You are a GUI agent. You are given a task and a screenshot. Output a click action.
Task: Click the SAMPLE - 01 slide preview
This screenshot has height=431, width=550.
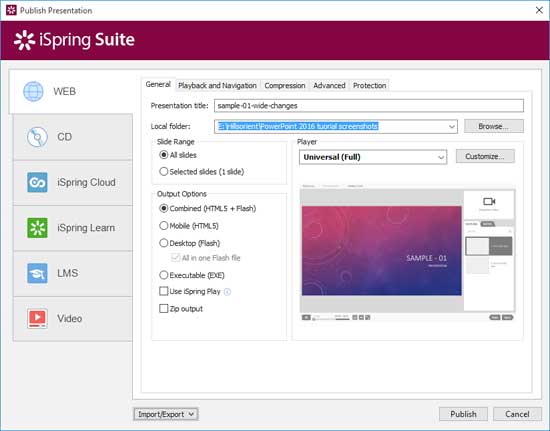pyautogui.click(x=382, y=251)
